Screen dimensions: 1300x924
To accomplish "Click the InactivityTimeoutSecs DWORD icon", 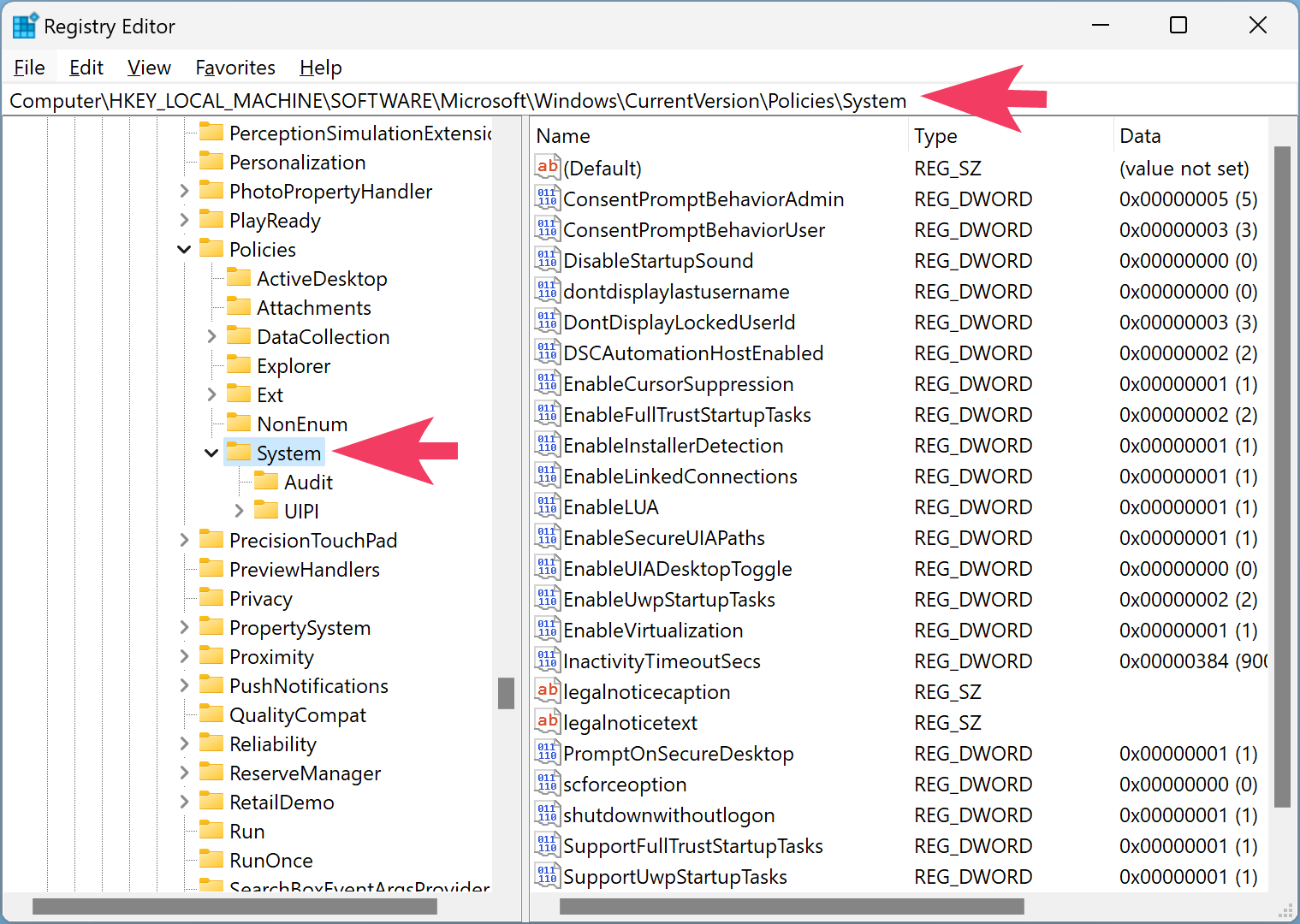I will pos(548,660).
